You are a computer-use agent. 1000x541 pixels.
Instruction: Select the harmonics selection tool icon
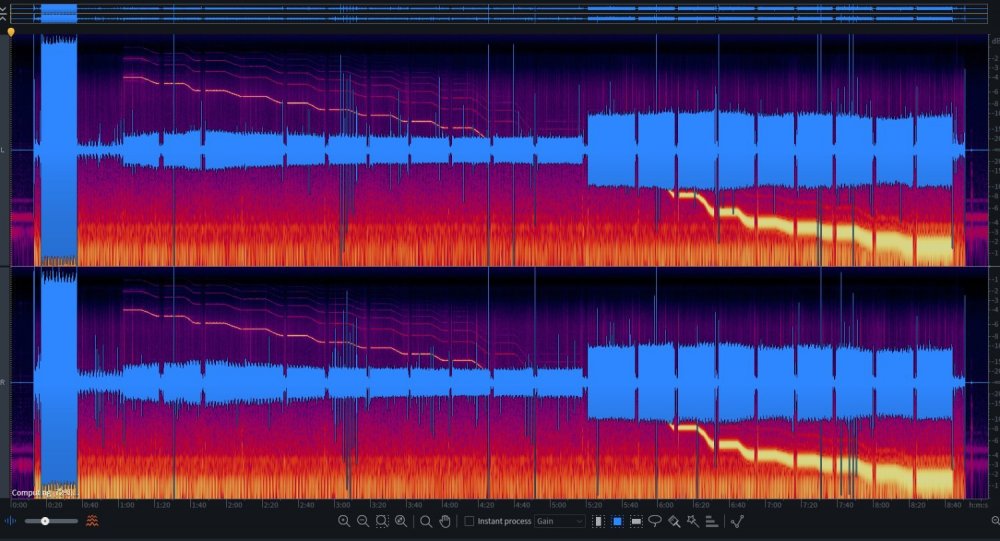[x=712, y=521]
